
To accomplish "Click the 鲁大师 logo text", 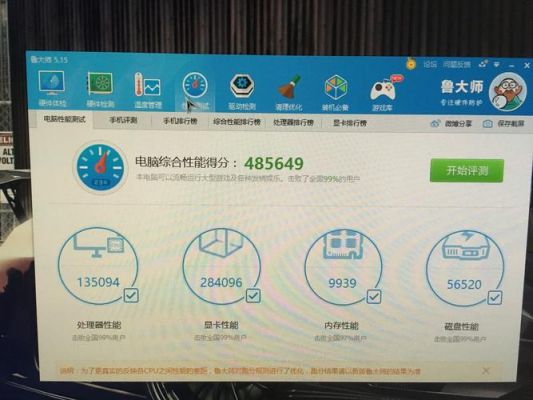I will coord(462,87).
